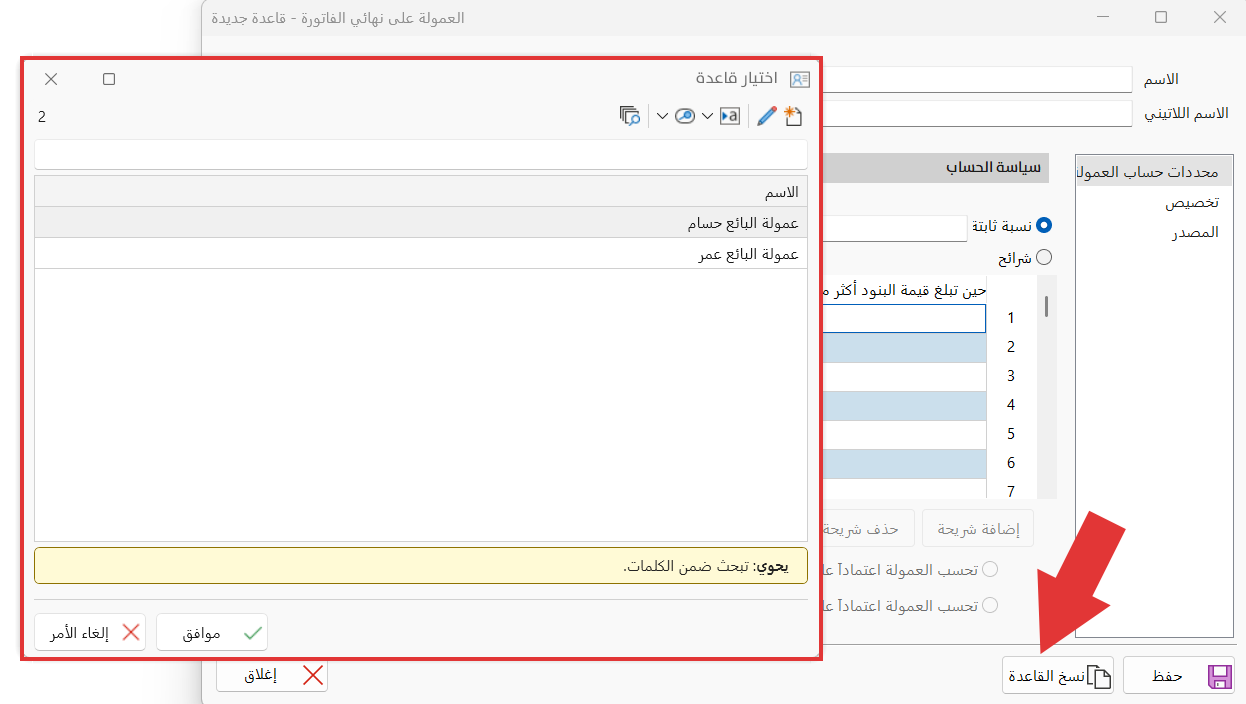The image size is (1246, 704).
Task: Open the dropdown arrow beside the magnifier icon
Action: coord(662,116)
